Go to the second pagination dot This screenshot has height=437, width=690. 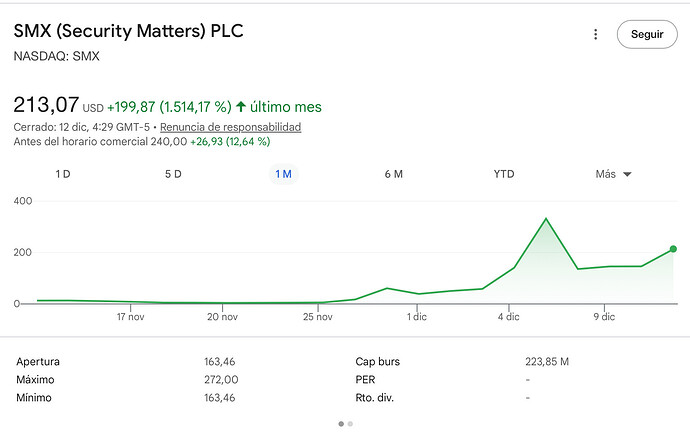click(x=350, y=424)
